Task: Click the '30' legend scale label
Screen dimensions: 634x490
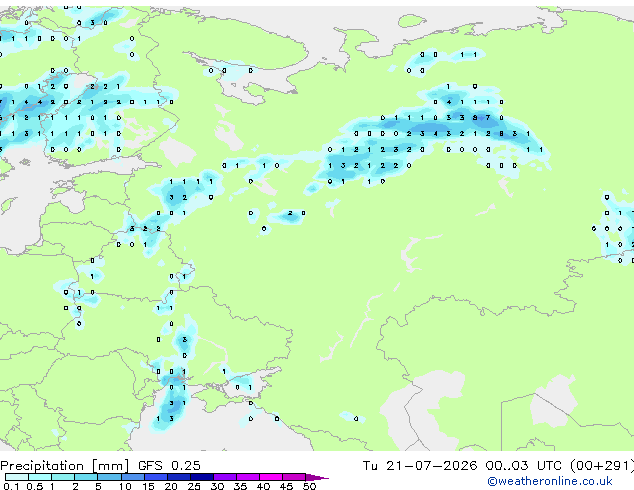Action: [x=217, y=486]
